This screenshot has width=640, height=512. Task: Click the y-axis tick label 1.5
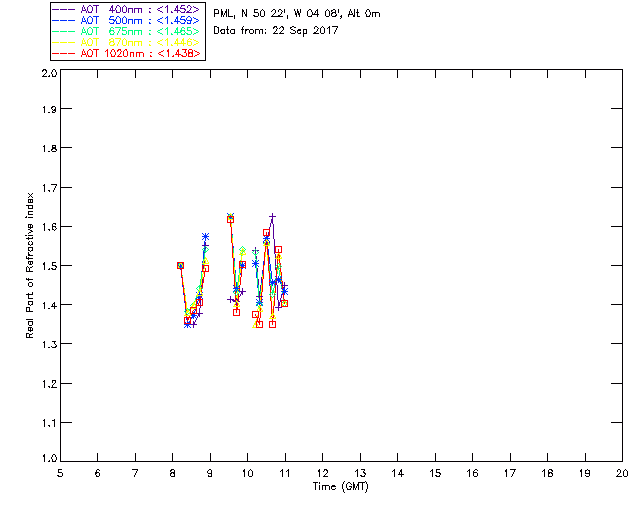tap(49, 266)
